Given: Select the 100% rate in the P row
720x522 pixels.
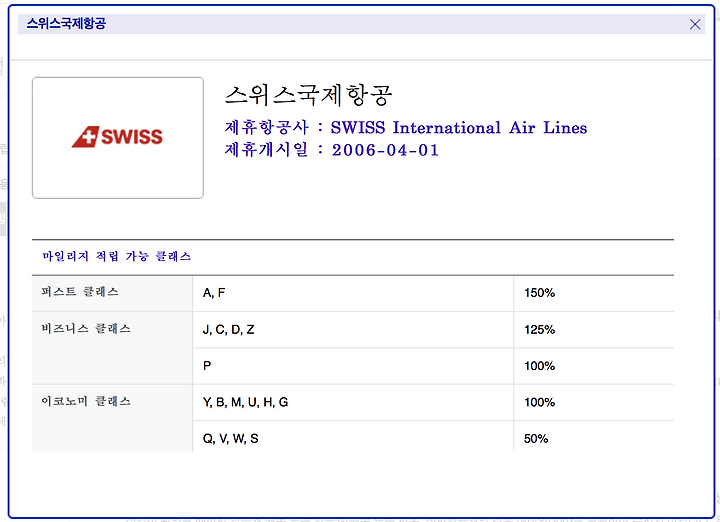Looking at the screenshot, I should point(540,366).
